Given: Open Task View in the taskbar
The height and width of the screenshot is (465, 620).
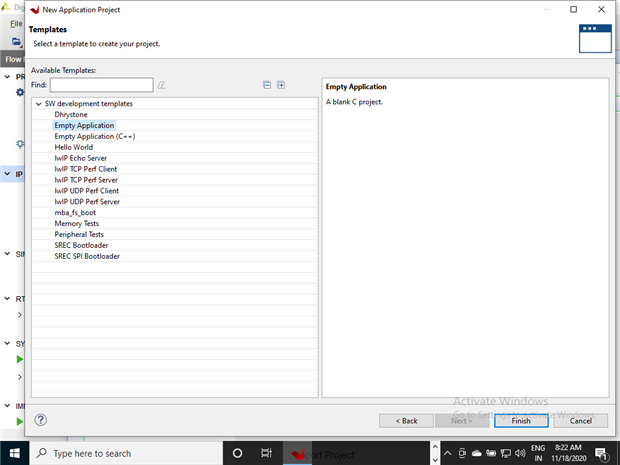Looking at the screenshot, I should tap(267, 453).
